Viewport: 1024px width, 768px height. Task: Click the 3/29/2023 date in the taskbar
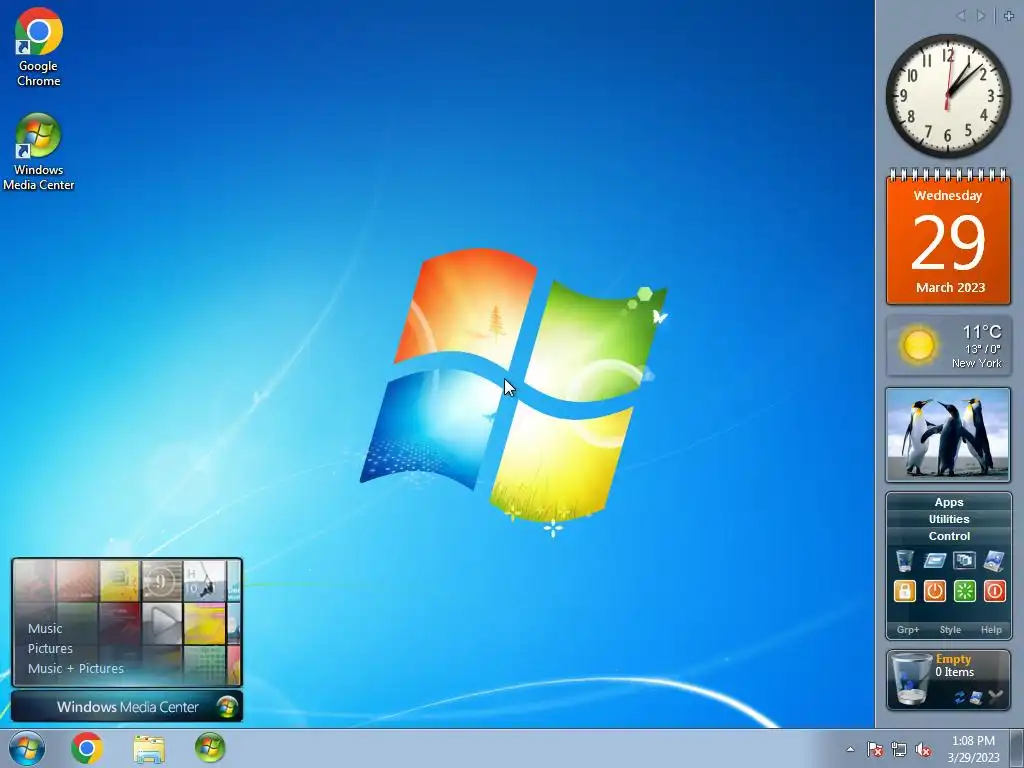tap(973, 758)
